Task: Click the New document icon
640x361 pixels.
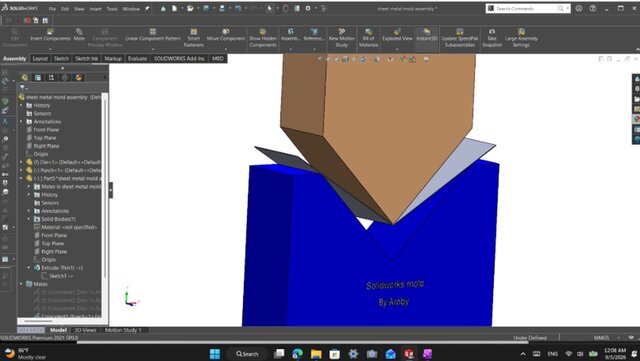Action: (x=174, y=8)
